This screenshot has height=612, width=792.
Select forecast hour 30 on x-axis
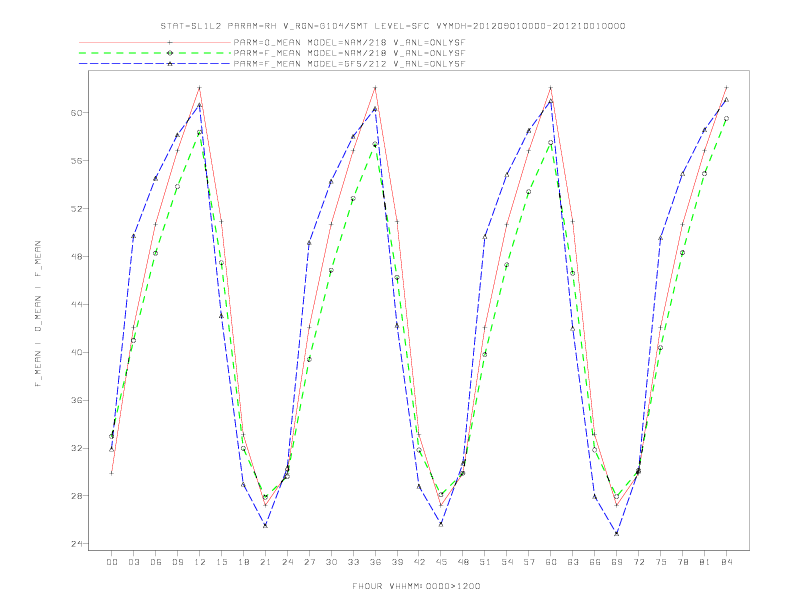(x=331, y=562)
